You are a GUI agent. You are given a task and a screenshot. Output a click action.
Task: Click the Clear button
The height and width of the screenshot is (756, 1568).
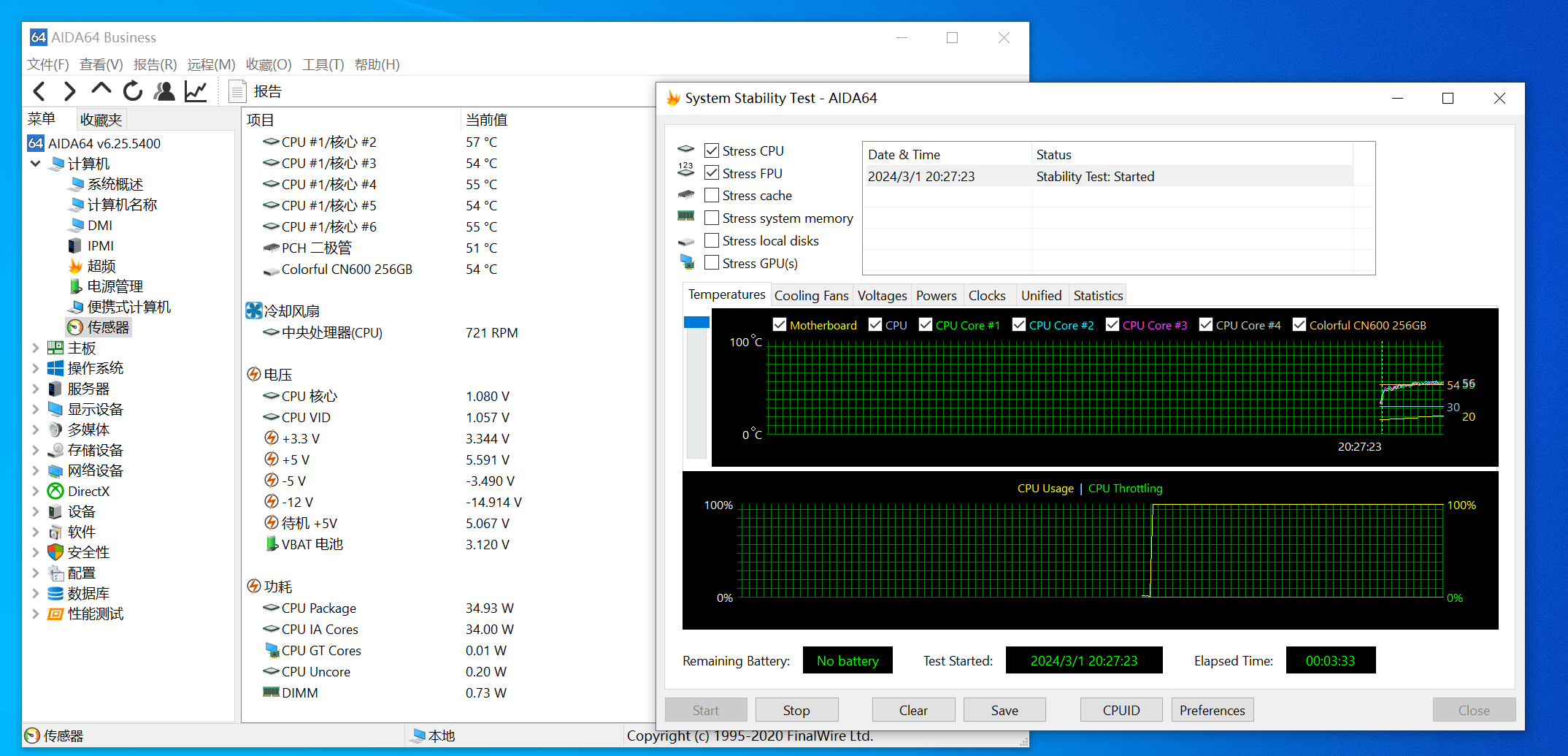tap(913, 710)
